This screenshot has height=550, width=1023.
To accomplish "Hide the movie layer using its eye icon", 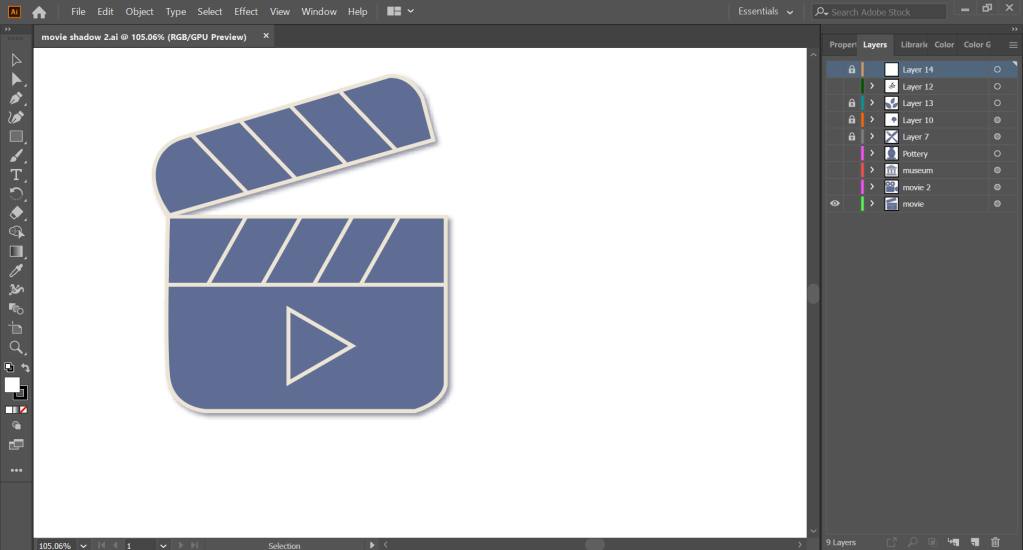I will click(x=835, y=204).
